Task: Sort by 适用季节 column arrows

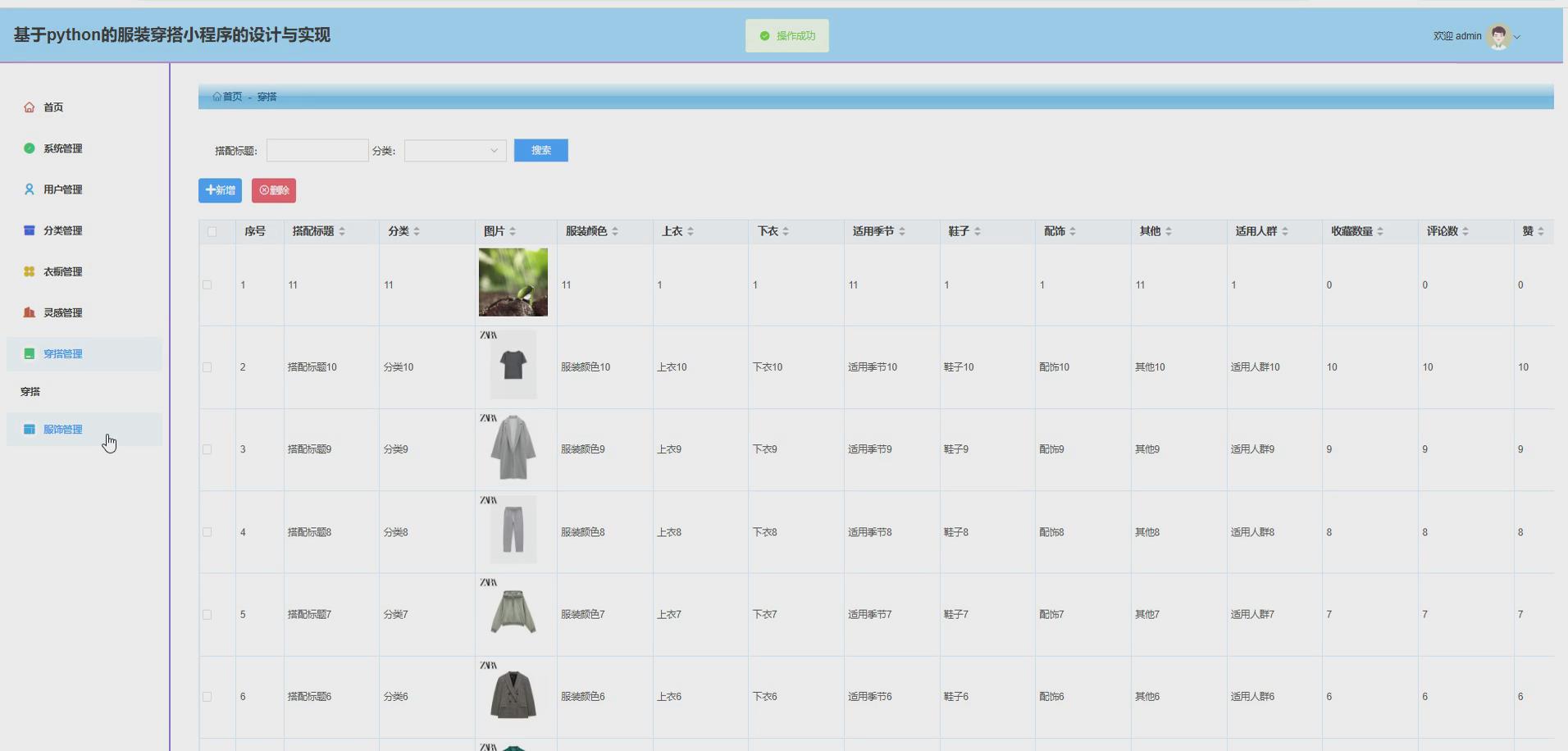Action: coord(902,232)
